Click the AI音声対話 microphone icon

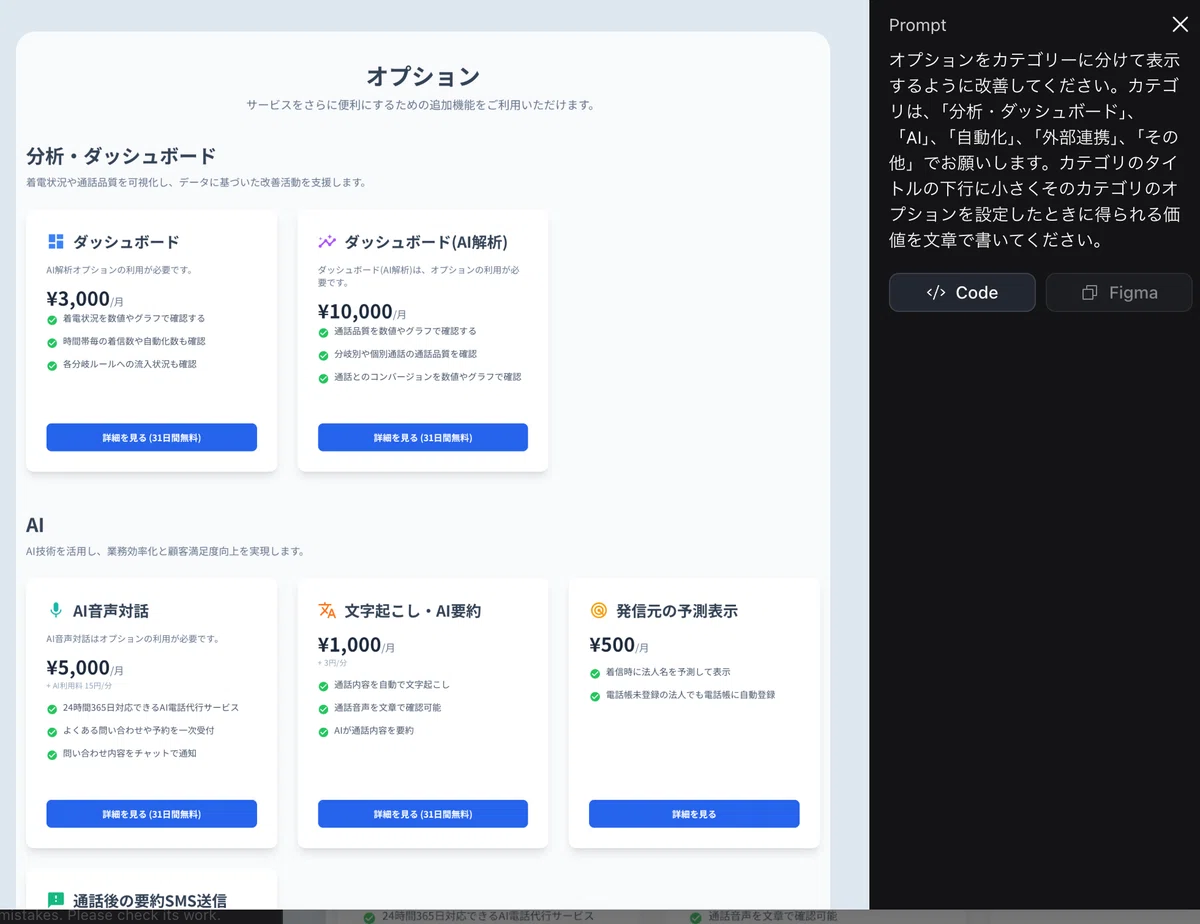coord(56,610)
